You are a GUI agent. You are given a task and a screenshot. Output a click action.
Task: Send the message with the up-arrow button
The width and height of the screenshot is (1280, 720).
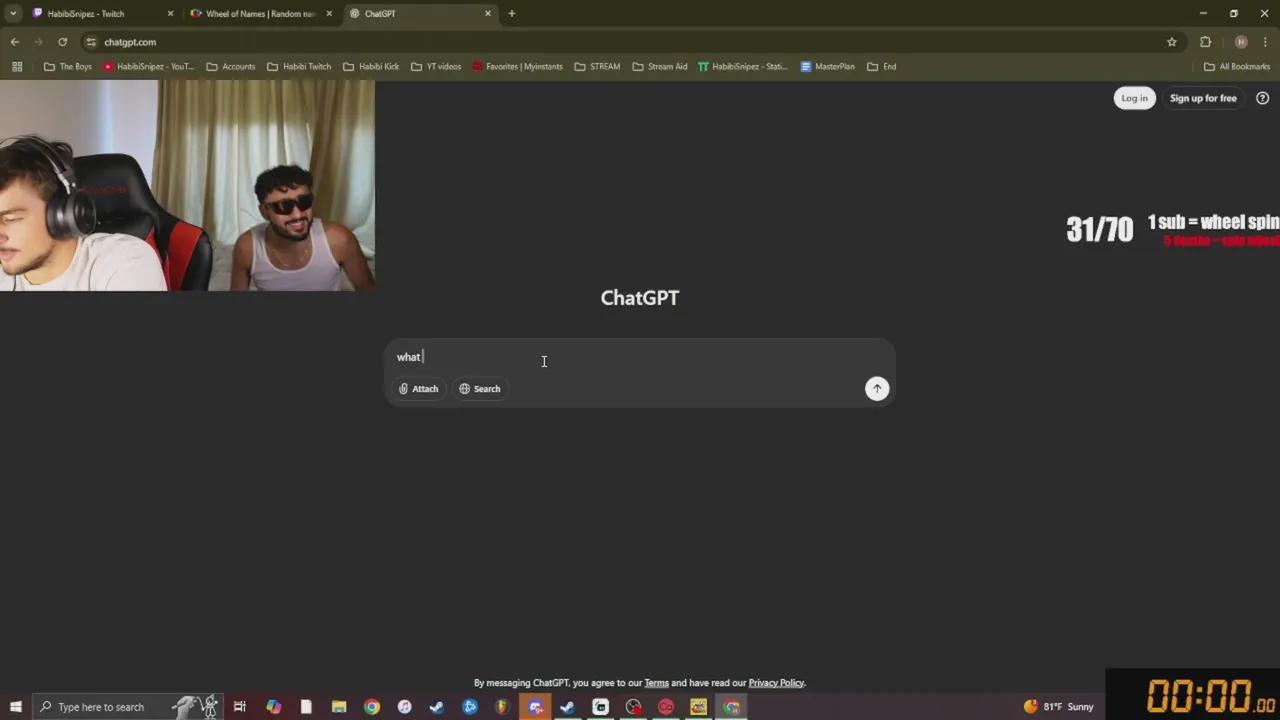(x=877, y=389)
